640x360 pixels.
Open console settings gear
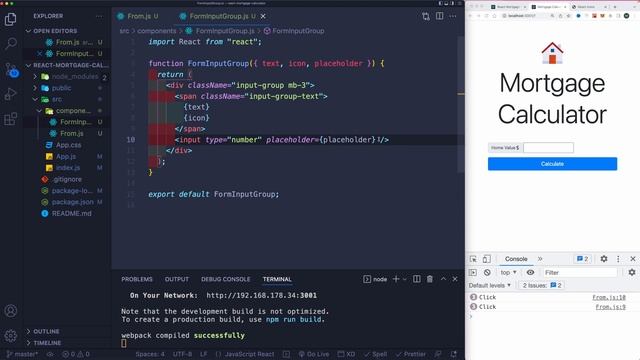coord(632,272)
